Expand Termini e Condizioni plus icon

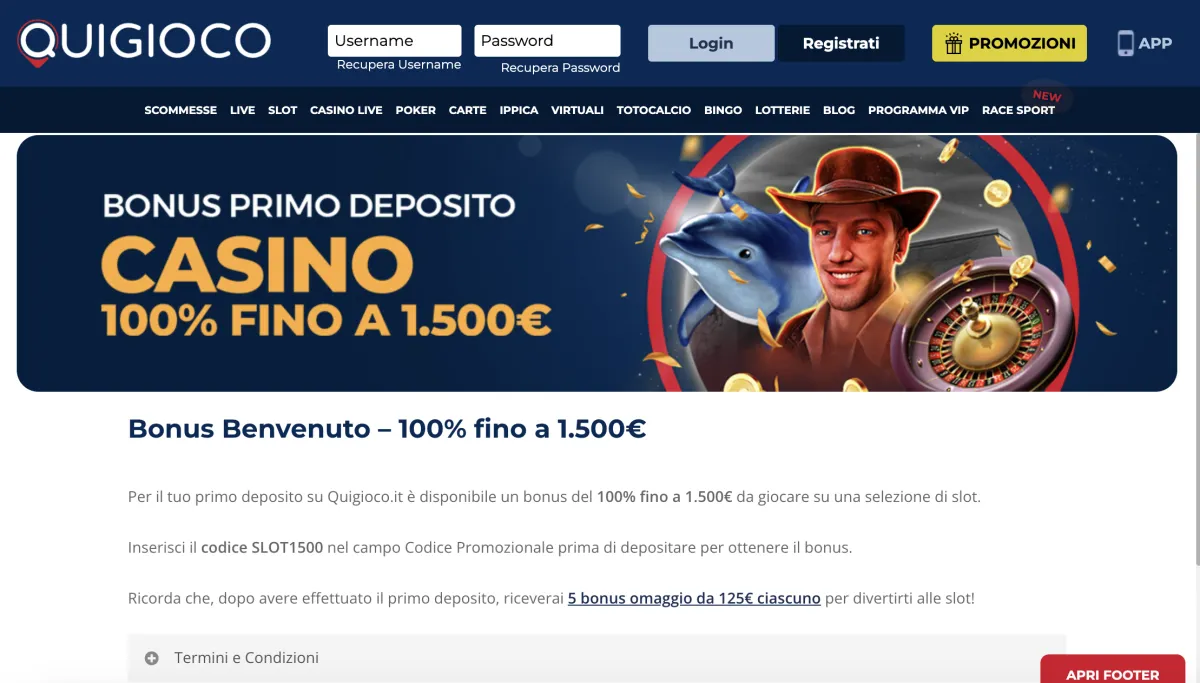(152, 658)
